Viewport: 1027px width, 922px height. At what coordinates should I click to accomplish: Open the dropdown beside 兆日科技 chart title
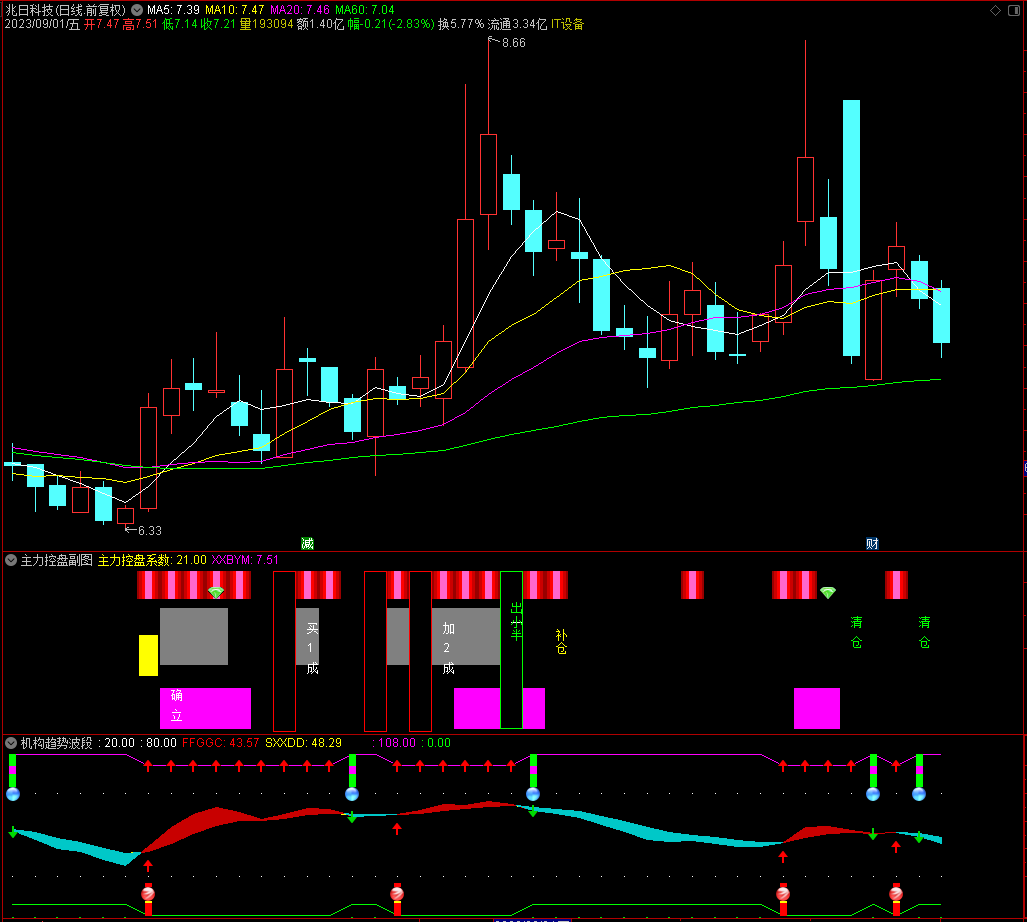137,10
